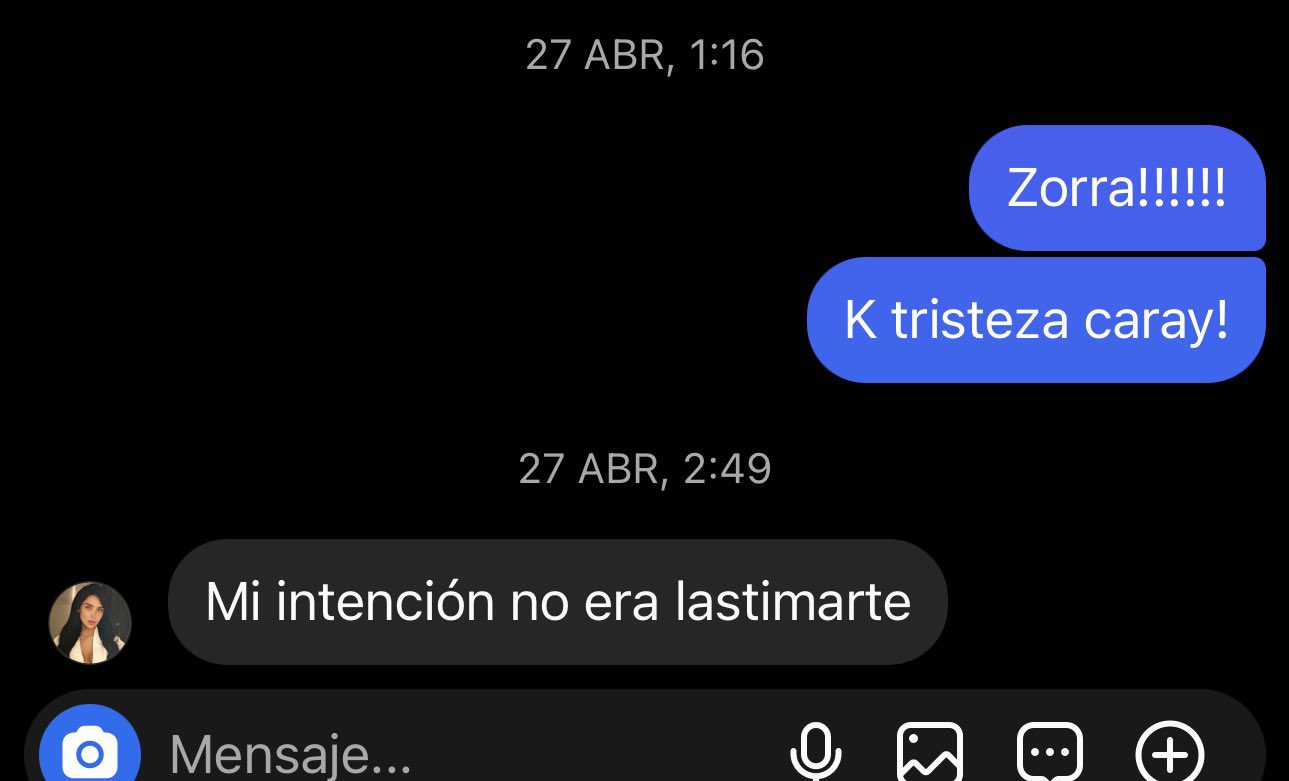Expand extra attachments with the plus button
The height and width of the screenshot is (781, 1289).
(1170, 752)
